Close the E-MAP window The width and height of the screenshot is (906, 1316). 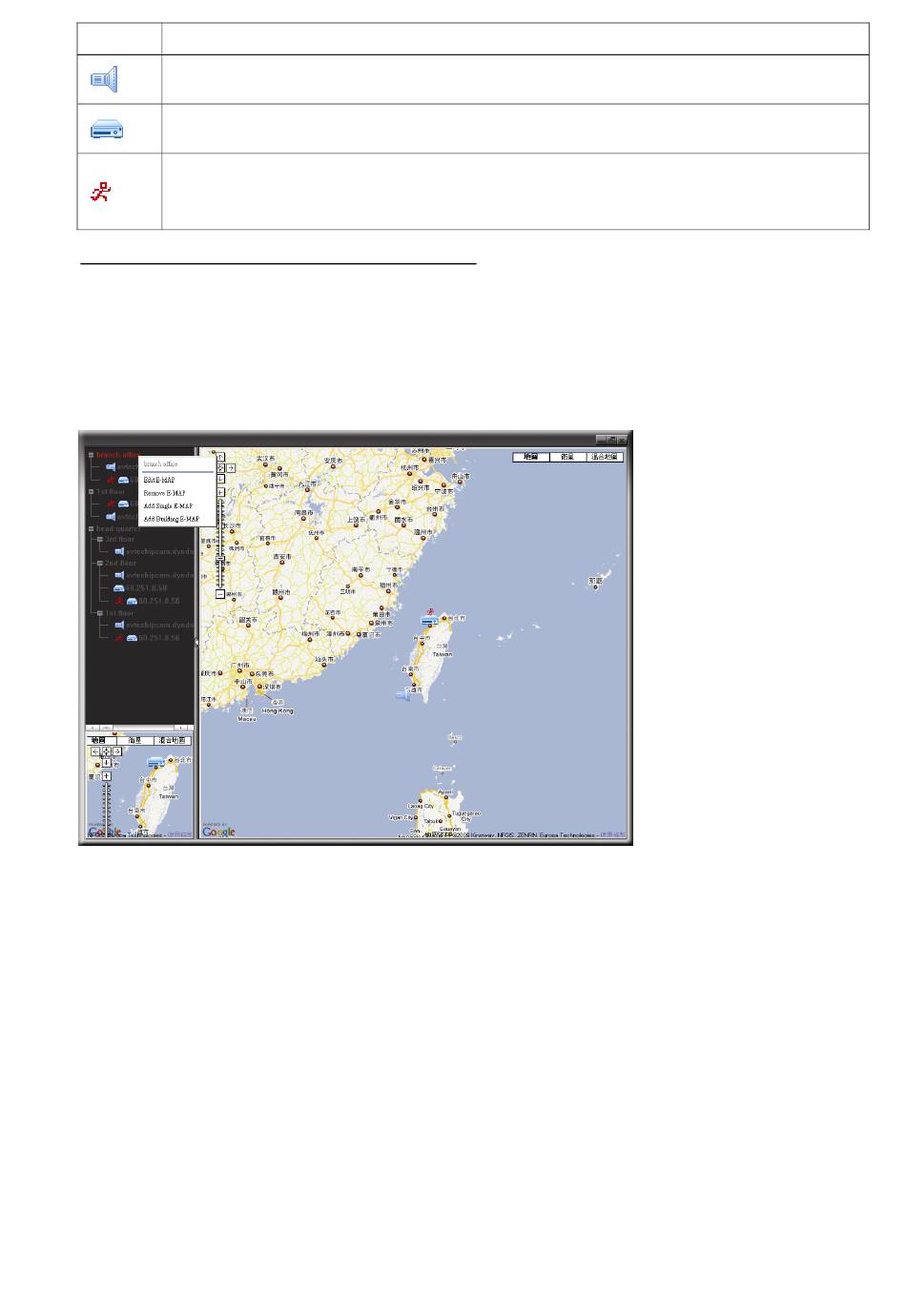pyautogui.click(x=622, y=439)
